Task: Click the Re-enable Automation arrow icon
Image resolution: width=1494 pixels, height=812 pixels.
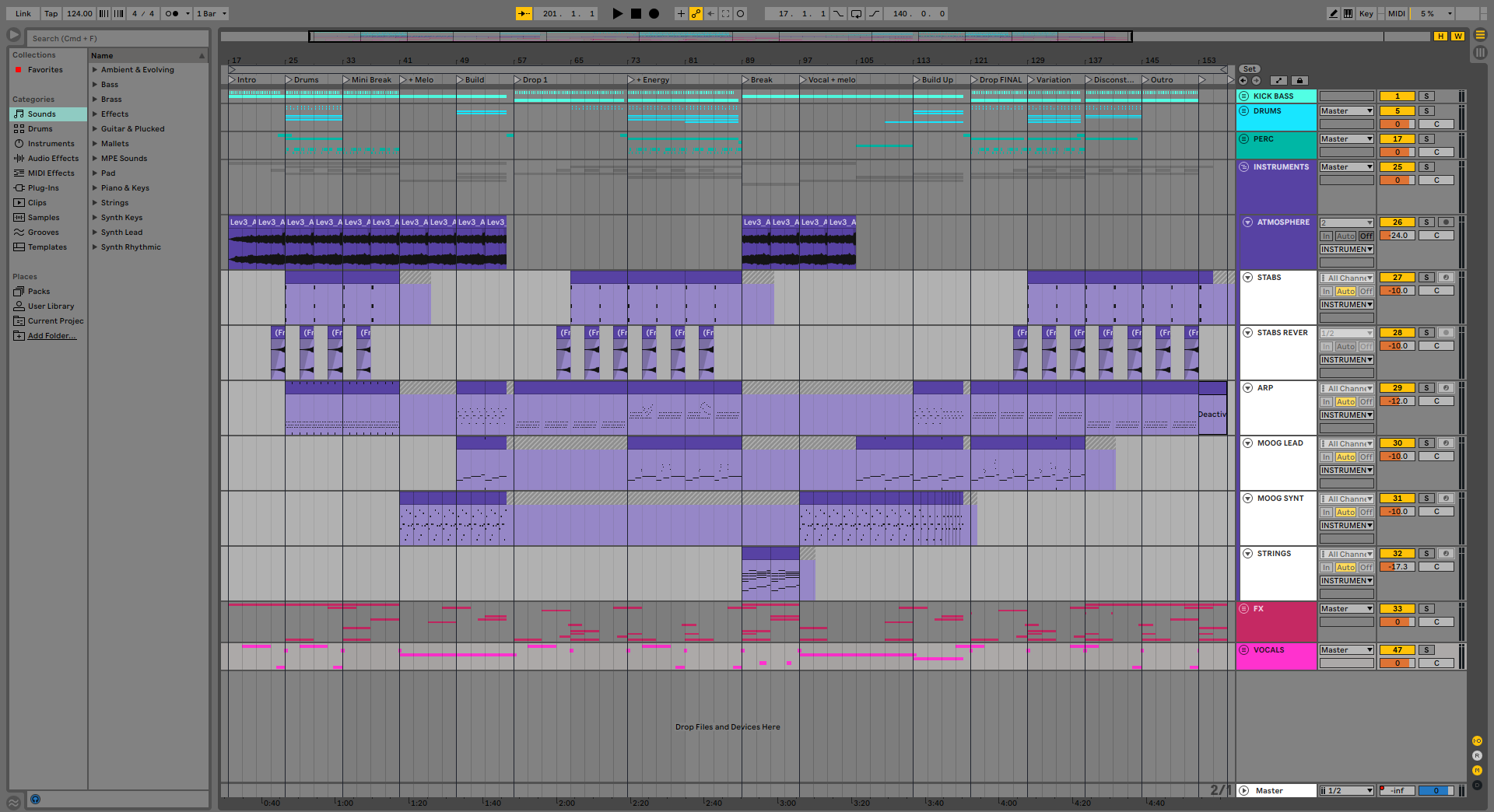Action: click(710, 13)
